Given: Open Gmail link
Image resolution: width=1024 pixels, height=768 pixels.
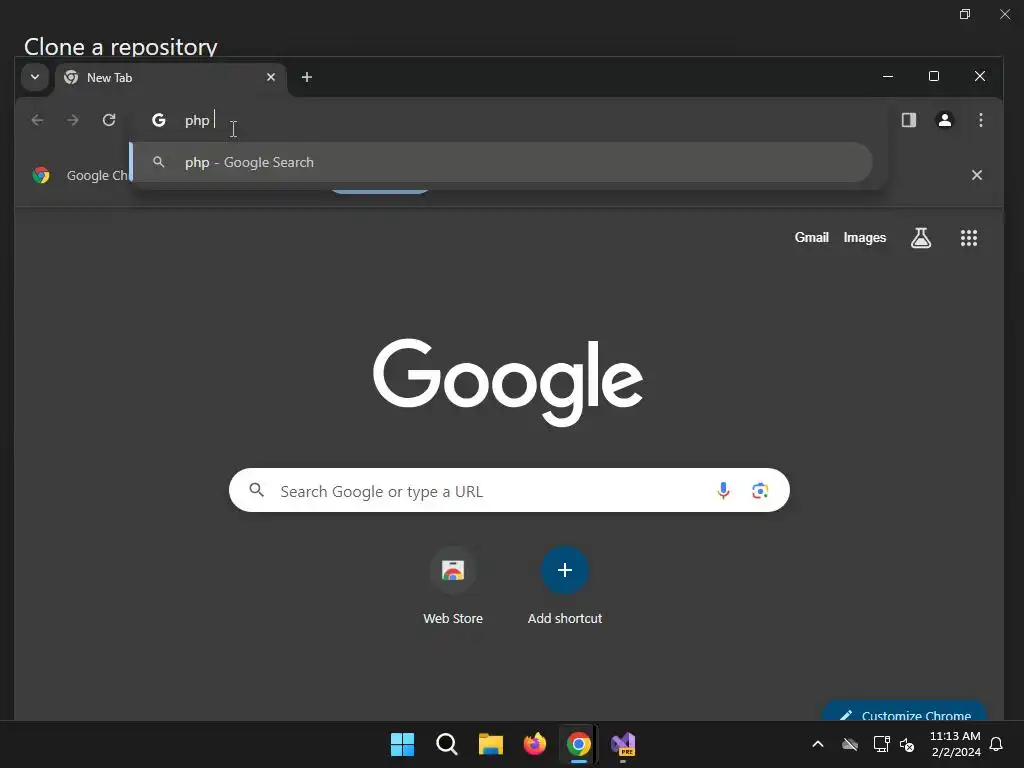Looking at the screenshot, I should click(x=811, y=238).
